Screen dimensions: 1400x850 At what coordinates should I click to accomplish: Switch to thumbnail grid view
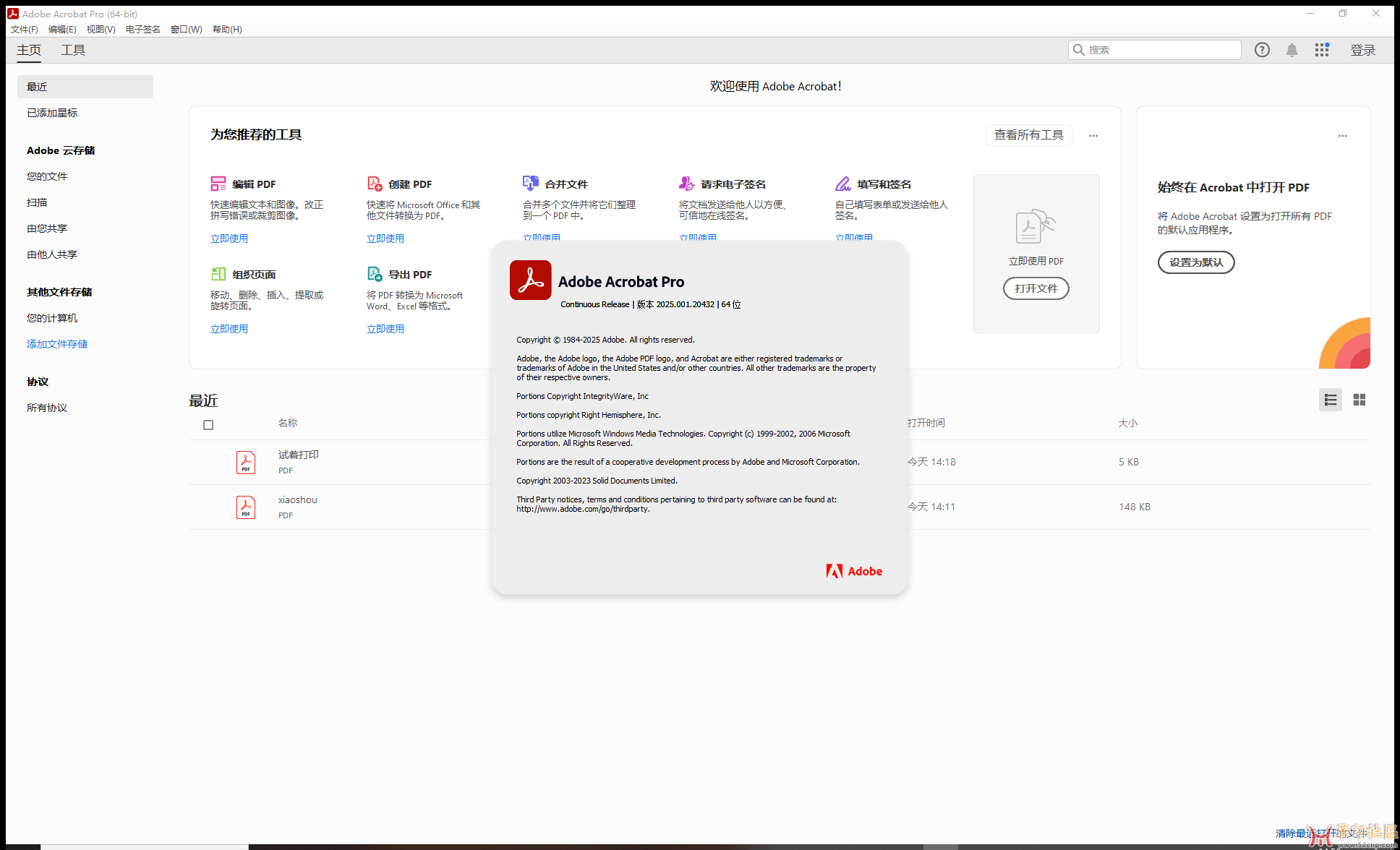[x=1360, y=400]
